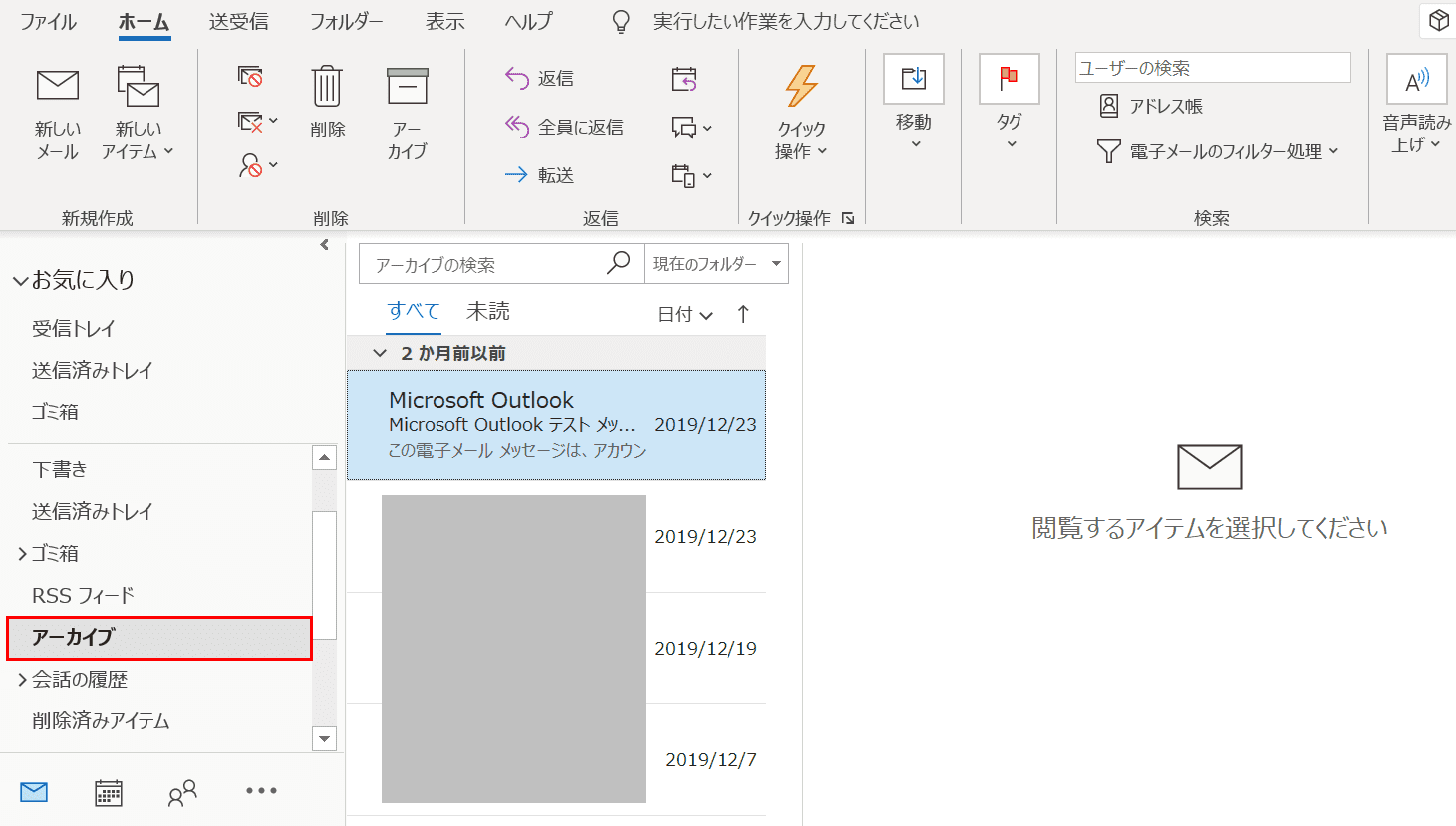The height and width of the screenshot is (826, 1456).
Task: Click the New Mail (新しいメール) icon
Action: (57, 88)
